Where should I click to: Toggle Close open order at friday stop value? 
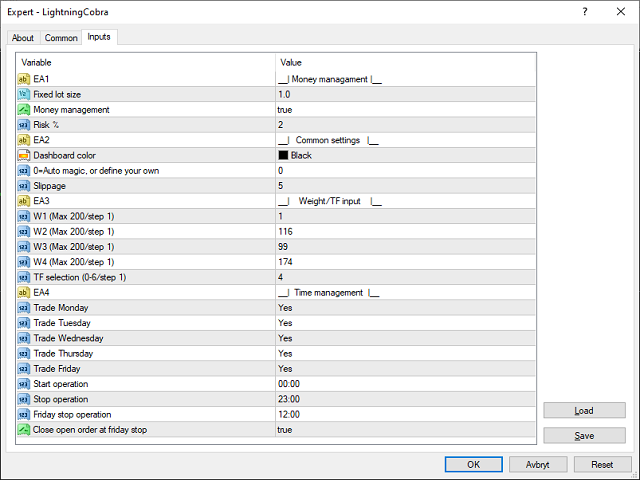click(x=286, y=429)
